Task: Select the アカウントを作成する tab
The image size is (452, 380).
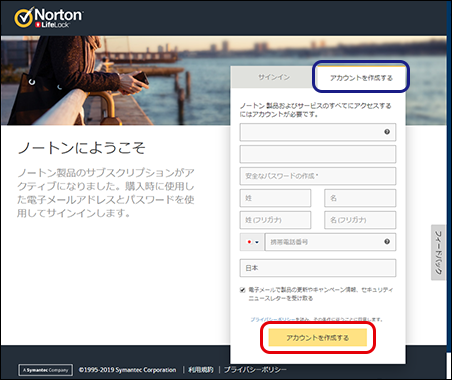Action: [361, 78]
